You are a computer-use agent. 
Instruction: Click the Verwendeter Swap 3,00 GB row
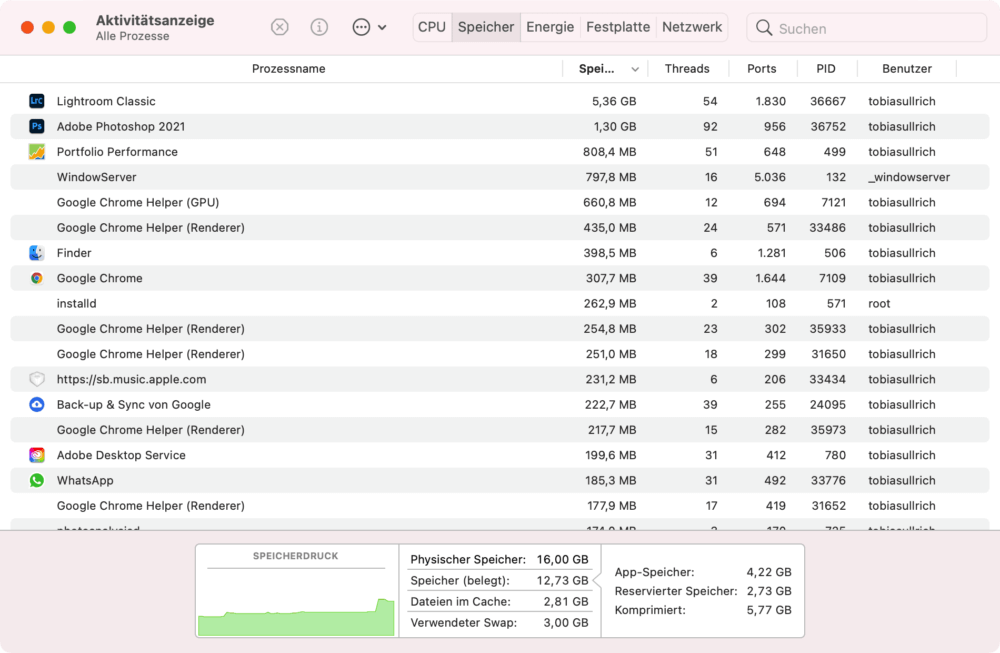pyautogui.click(x=499, y=622)
